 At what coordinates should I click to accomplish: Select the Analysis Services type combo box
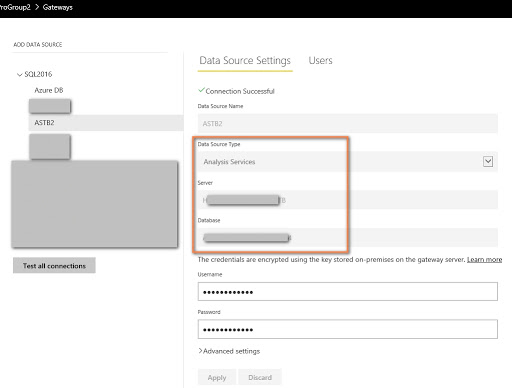348,162
